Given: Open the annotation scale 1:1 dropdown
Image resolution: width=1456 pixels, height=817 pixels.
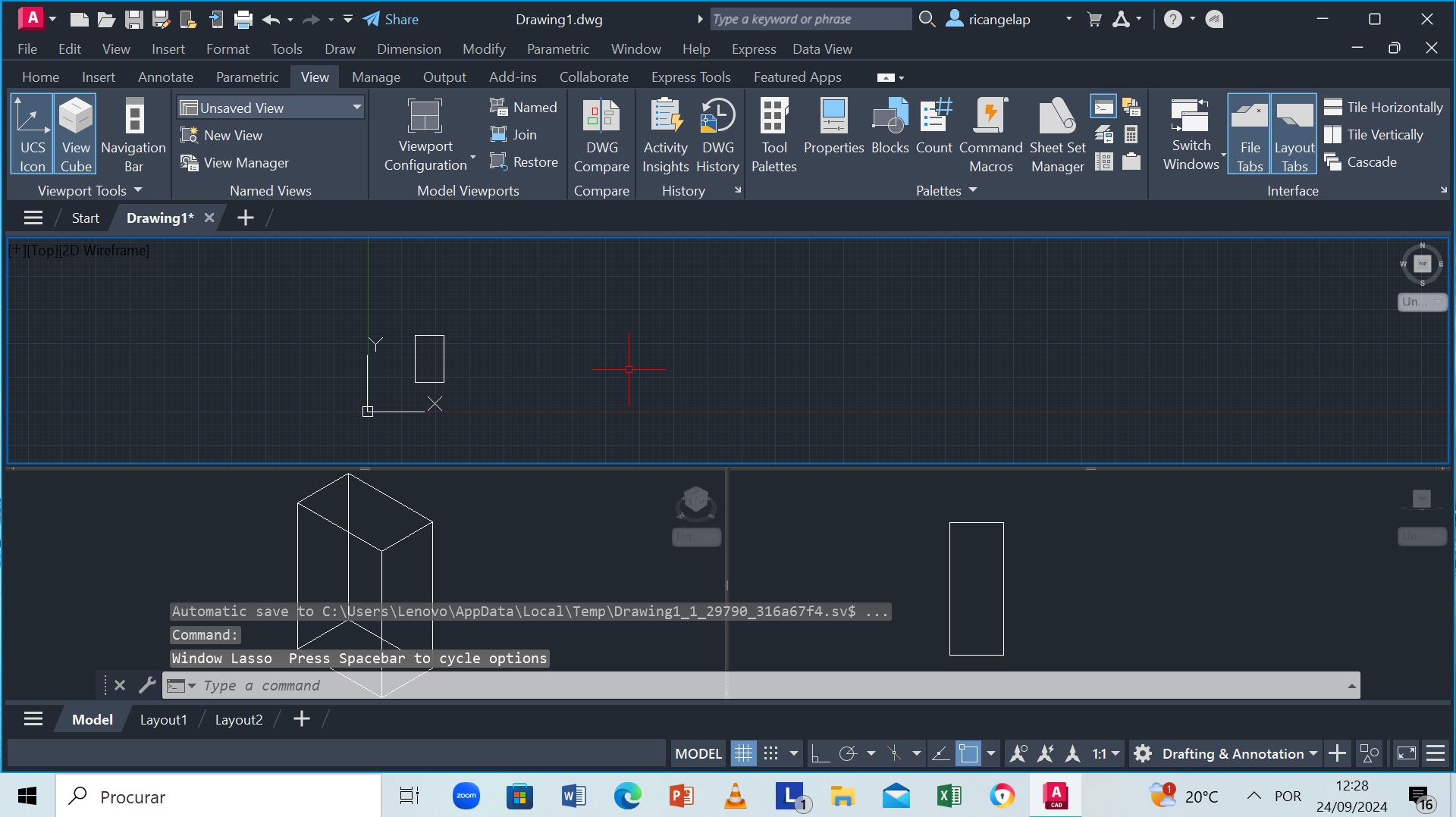Looking at the screenshot, I should (x=1106, y=753).
